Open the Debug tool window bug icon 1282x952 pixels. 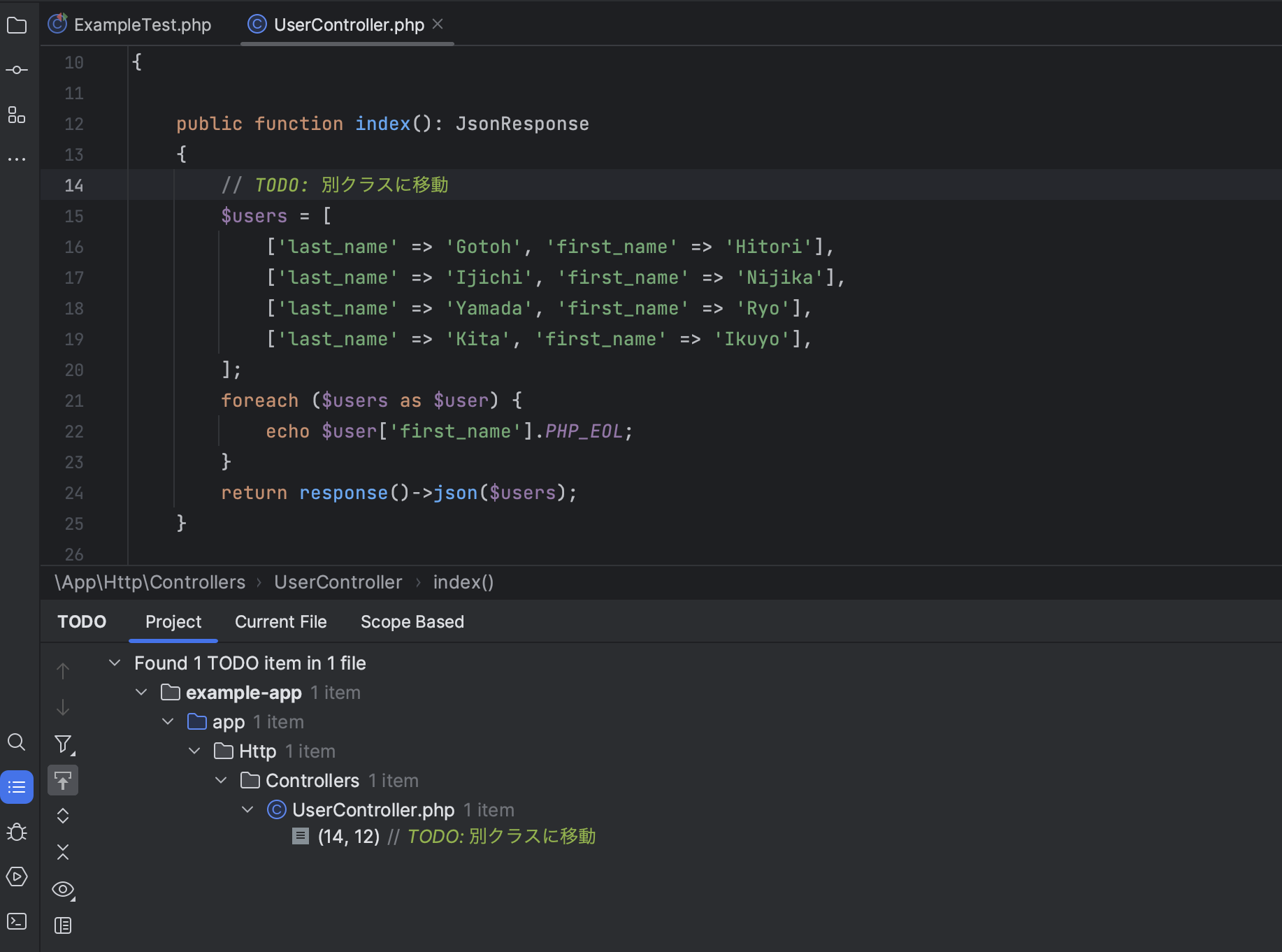pyautogui.click(x=17, y=832)
